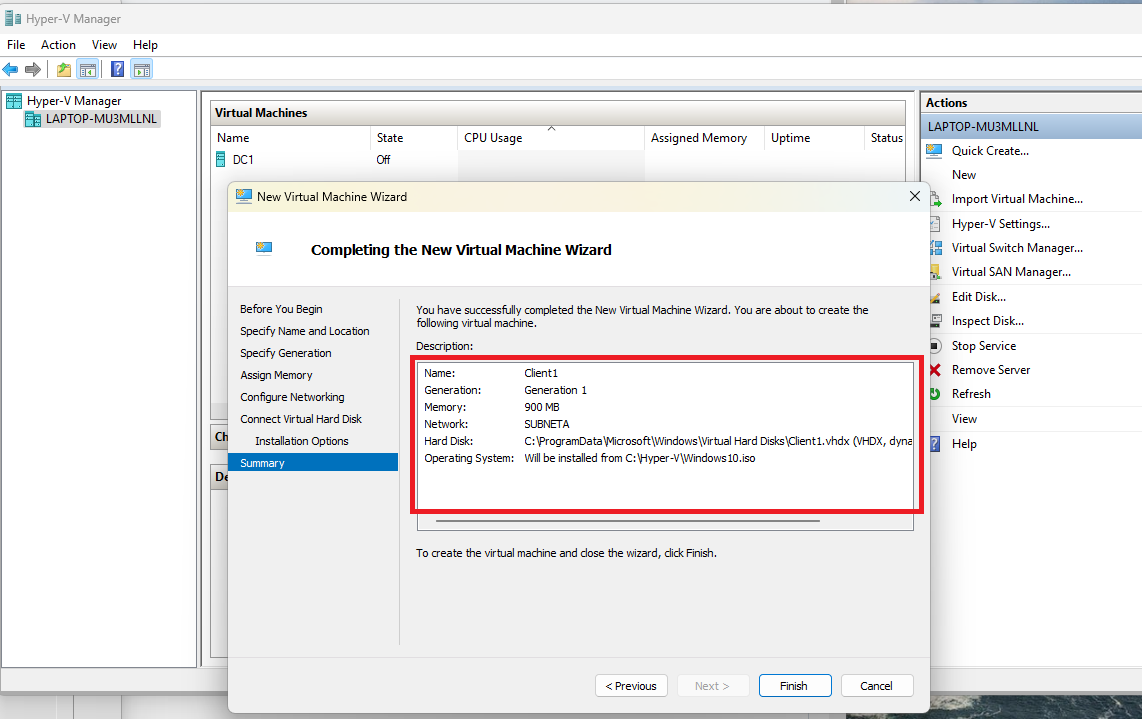Click the Virtual Switch Manager icon
1142x719 pixels.
(935, 248)
